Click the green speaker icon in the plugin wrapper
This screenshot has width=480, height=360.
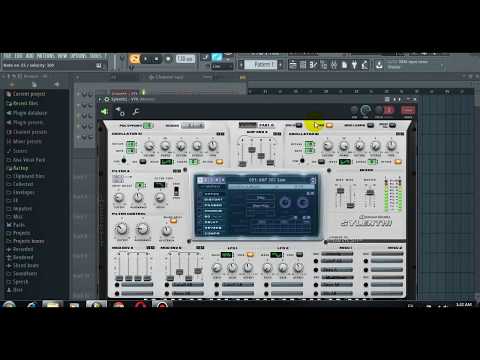(105, 112)
